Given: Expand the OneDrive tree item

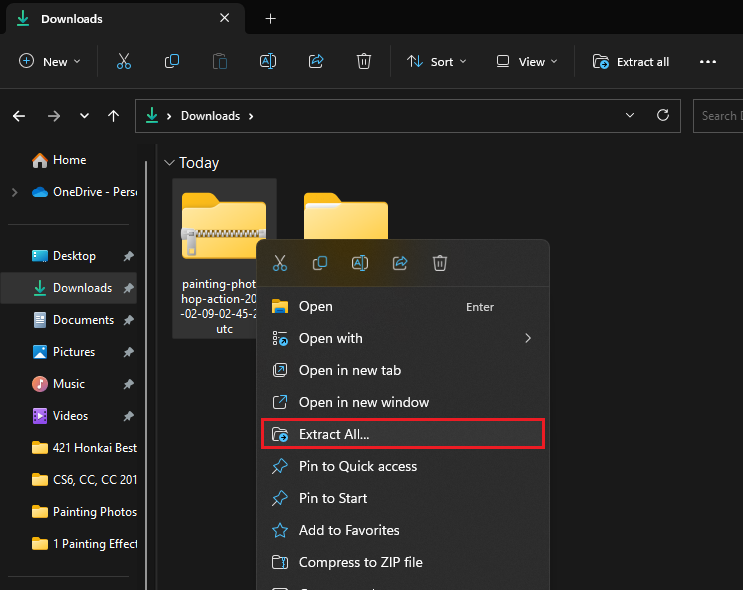Looking at the screenshot, I should tap(13, 192).
